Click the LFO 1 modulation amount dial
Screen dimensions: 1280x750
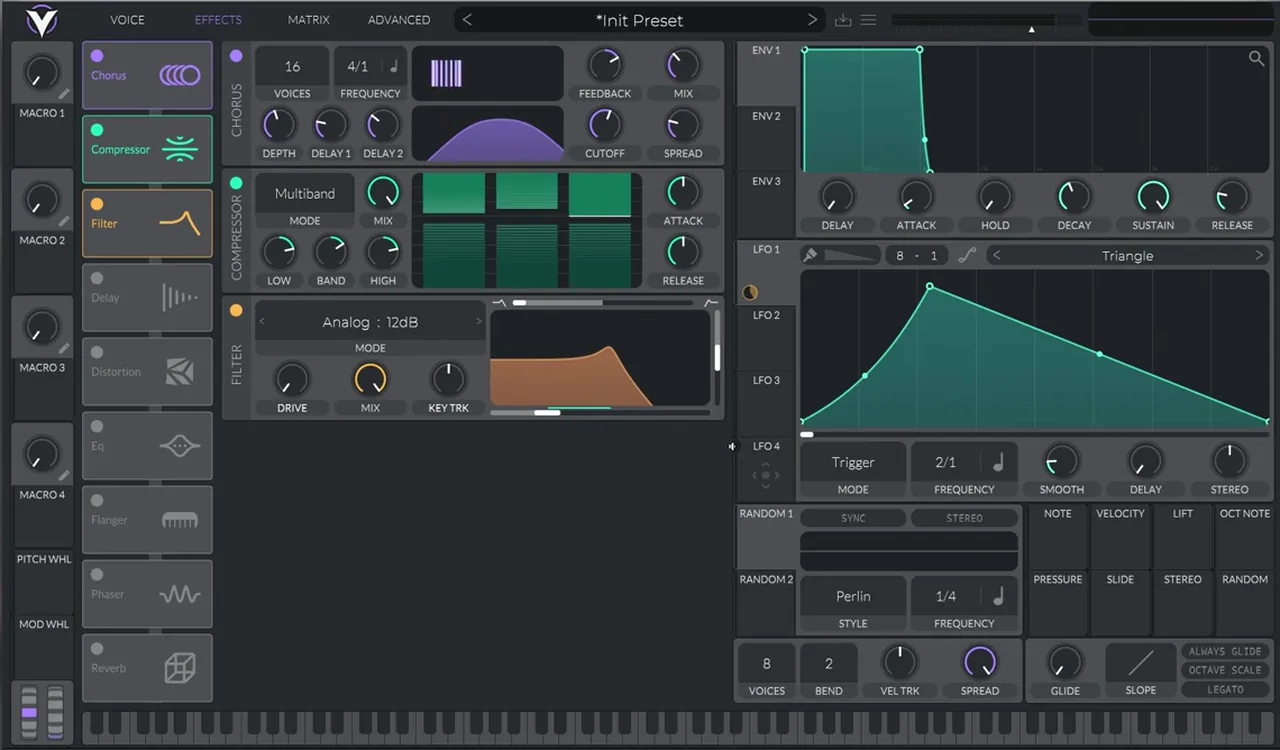[x=750, y=293]
